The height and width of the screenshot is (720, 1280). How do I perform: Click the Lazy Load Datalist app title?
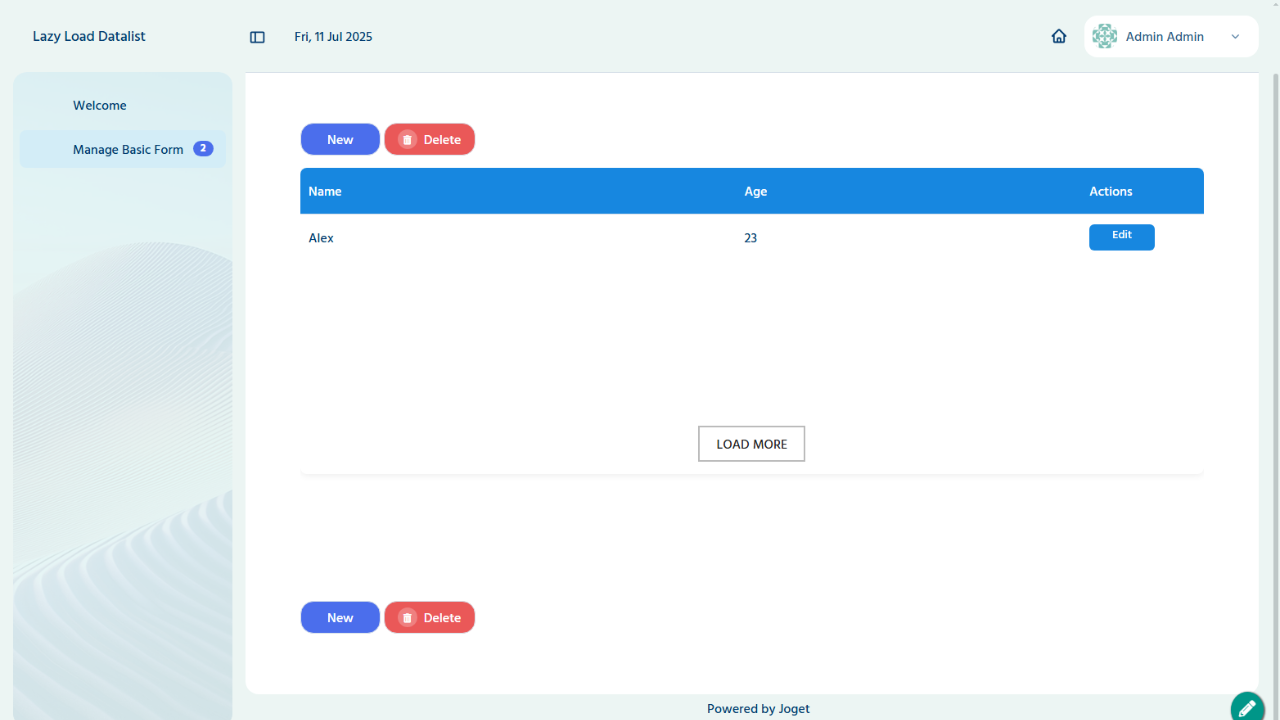[x=89, y=37]
